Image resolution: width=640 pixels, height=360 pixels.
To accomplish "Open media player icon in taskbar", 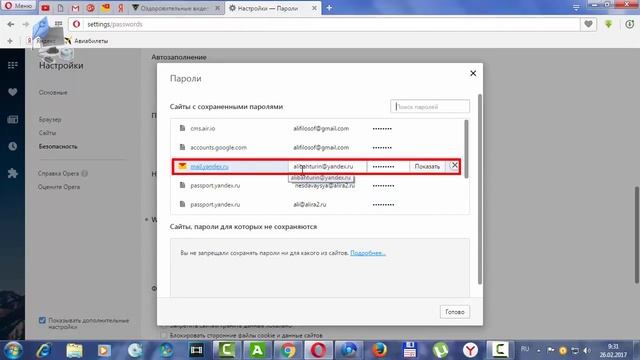I will 104,350.
